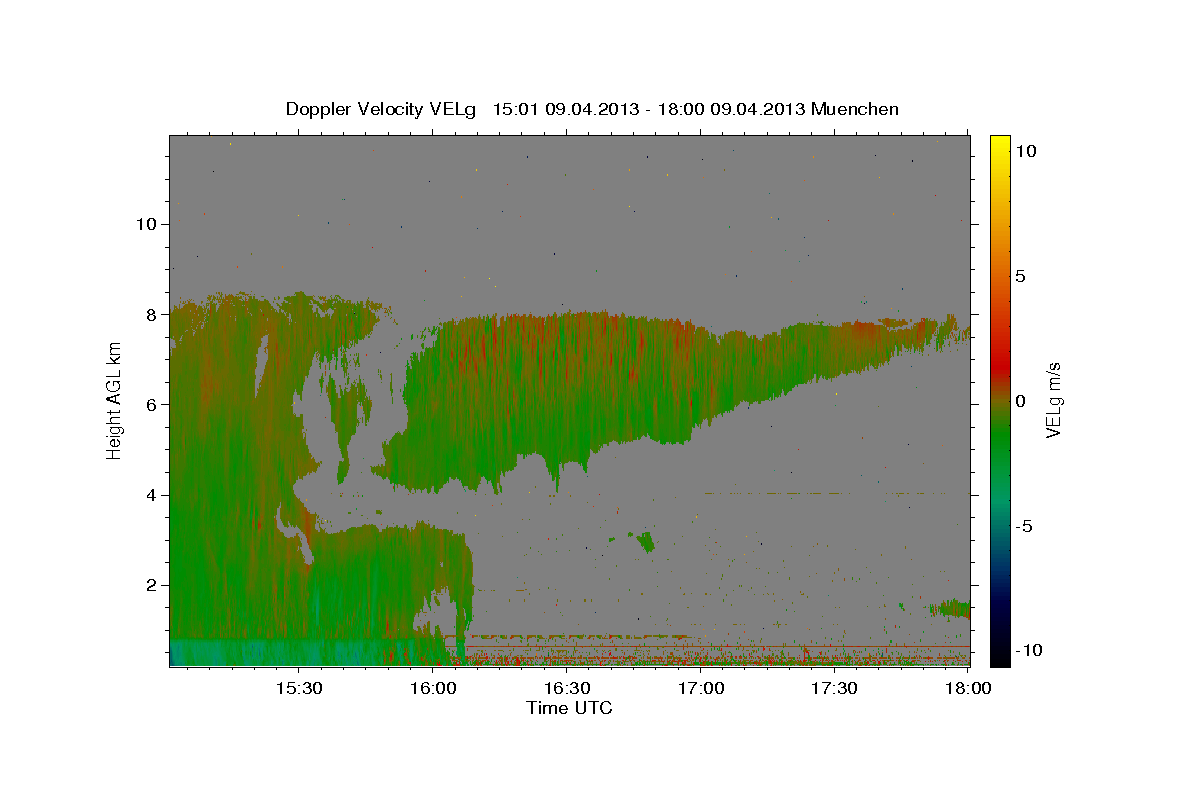1200x800 pixels.
Task: Click the 18:00 time tick label
Action: pos(968,688)
